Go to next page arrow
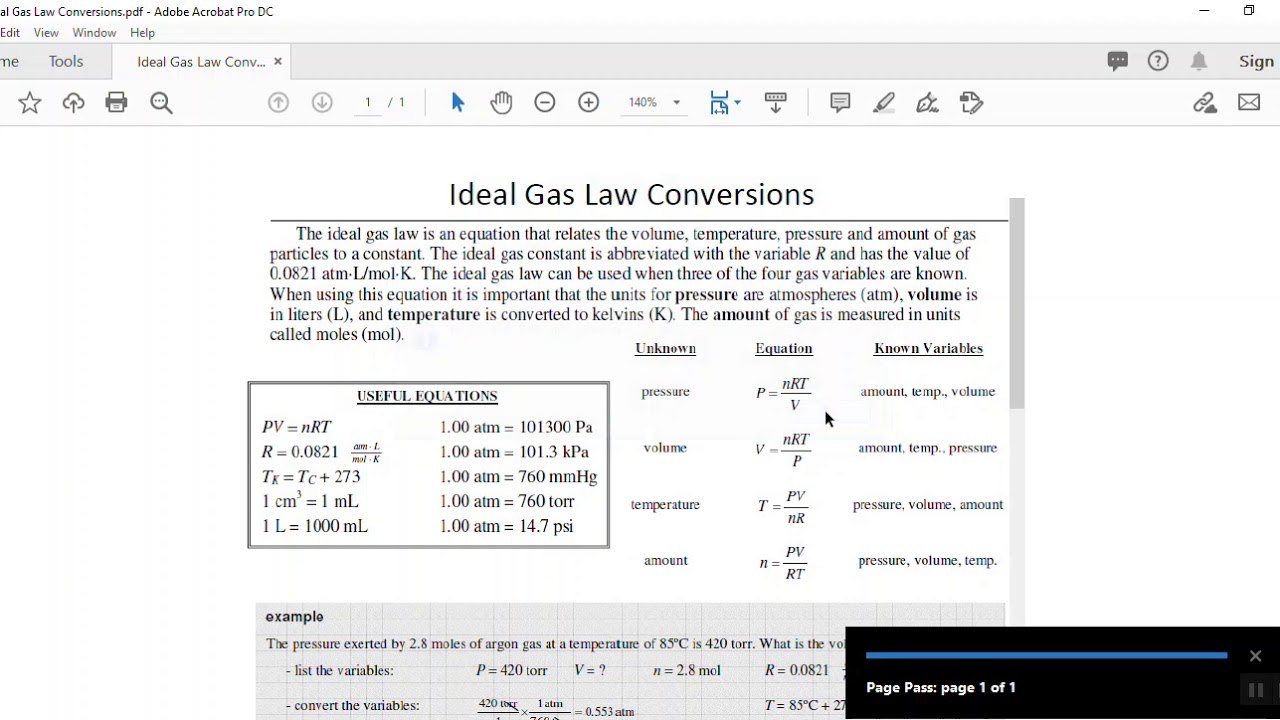The image size is (1280, 720). pos(322,102)
